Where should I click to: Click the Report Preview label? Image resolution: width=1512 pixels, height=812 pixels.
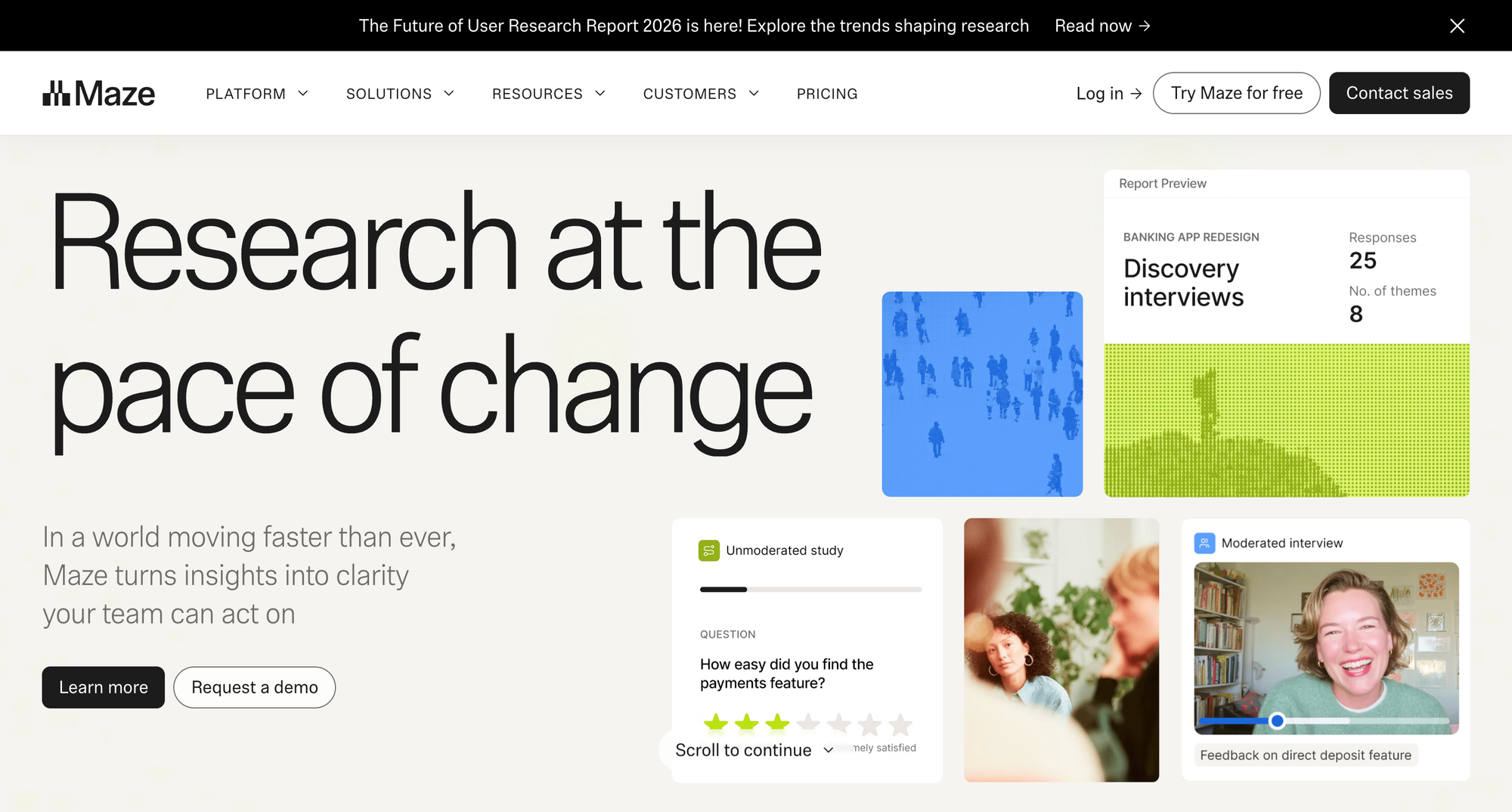coord(1163,184)
